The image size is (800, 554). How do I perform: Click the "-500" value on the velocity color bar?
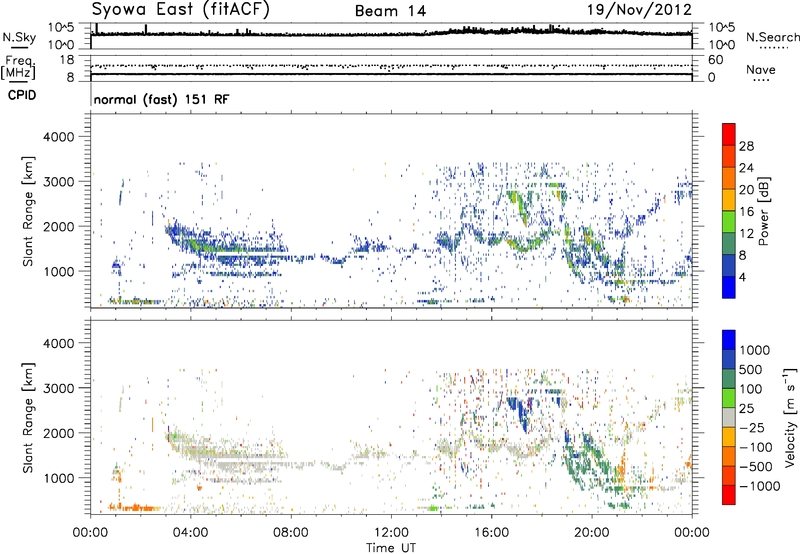point(756,466)
